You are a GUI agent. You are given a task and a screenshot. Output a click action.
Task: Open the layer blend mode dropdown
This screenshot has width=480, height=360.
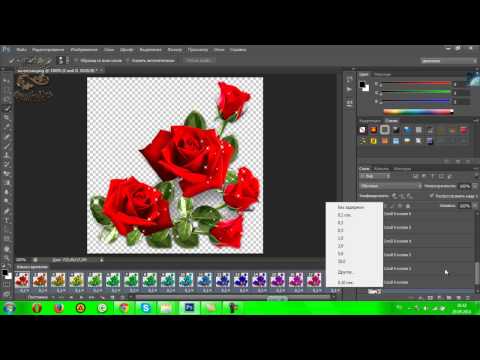391,186
